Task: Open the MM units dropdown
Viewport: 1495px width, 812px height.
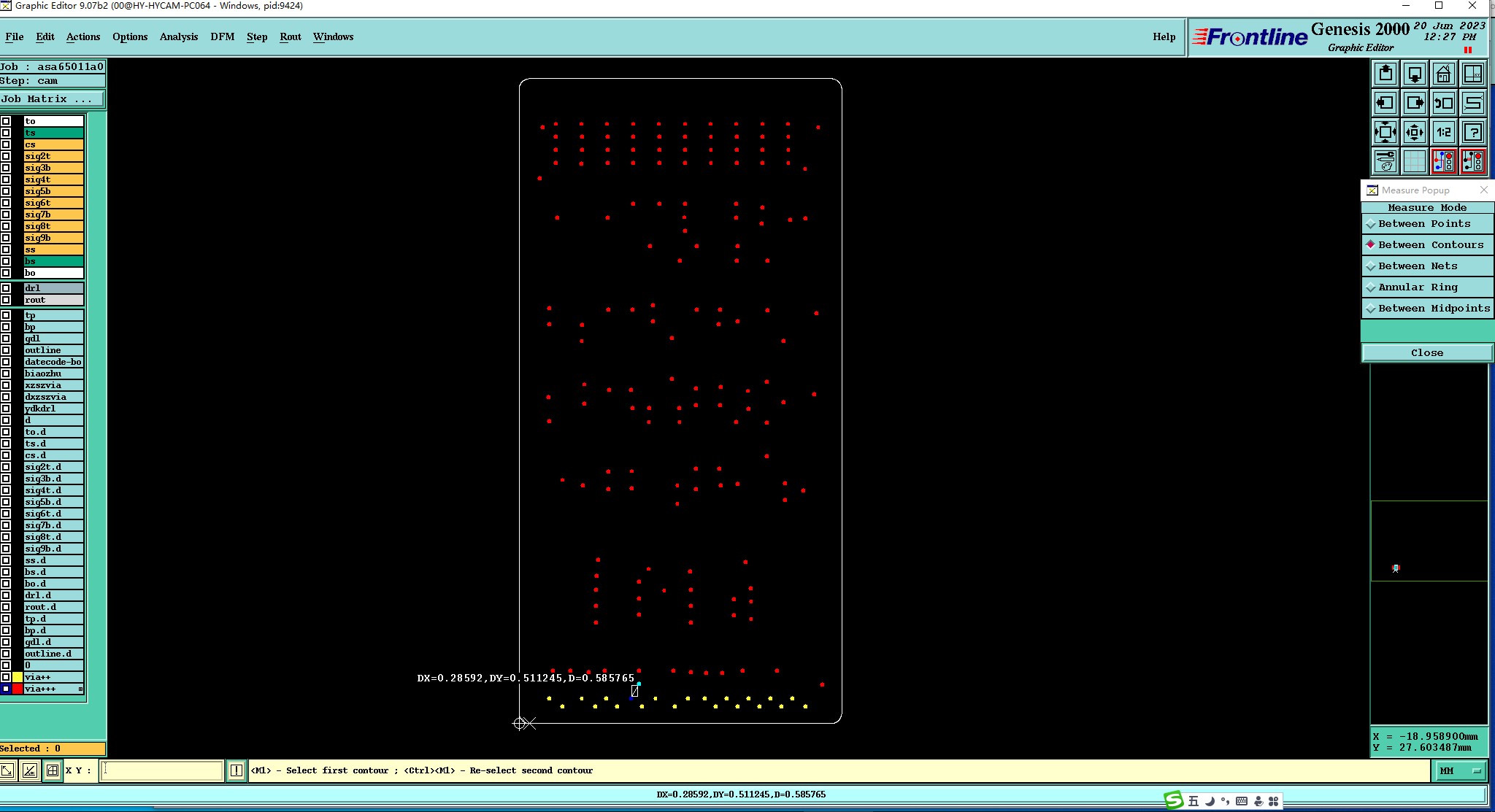Action: (x=1460, y=770)
